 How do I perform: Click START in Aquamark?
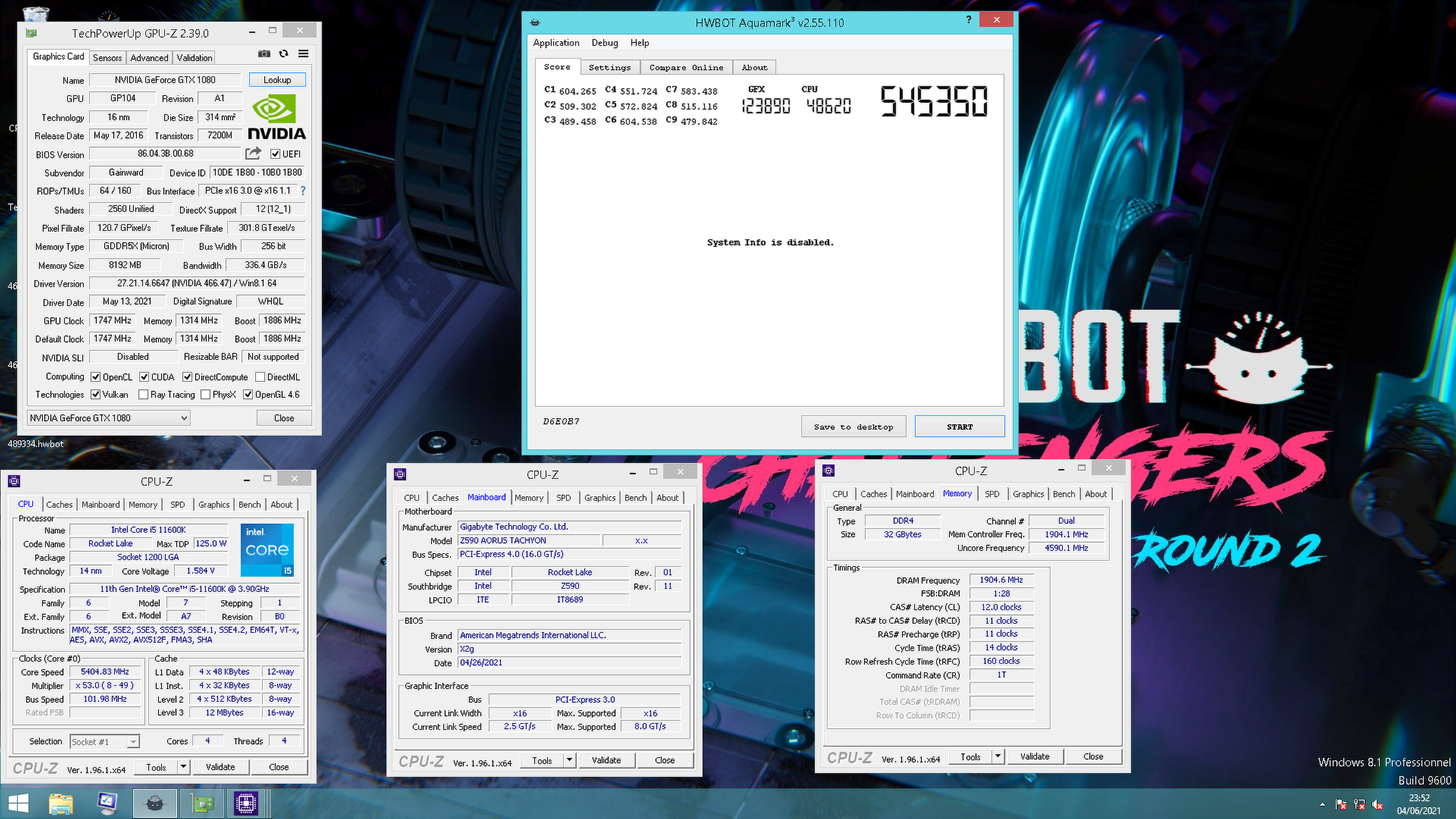[959, 427]
